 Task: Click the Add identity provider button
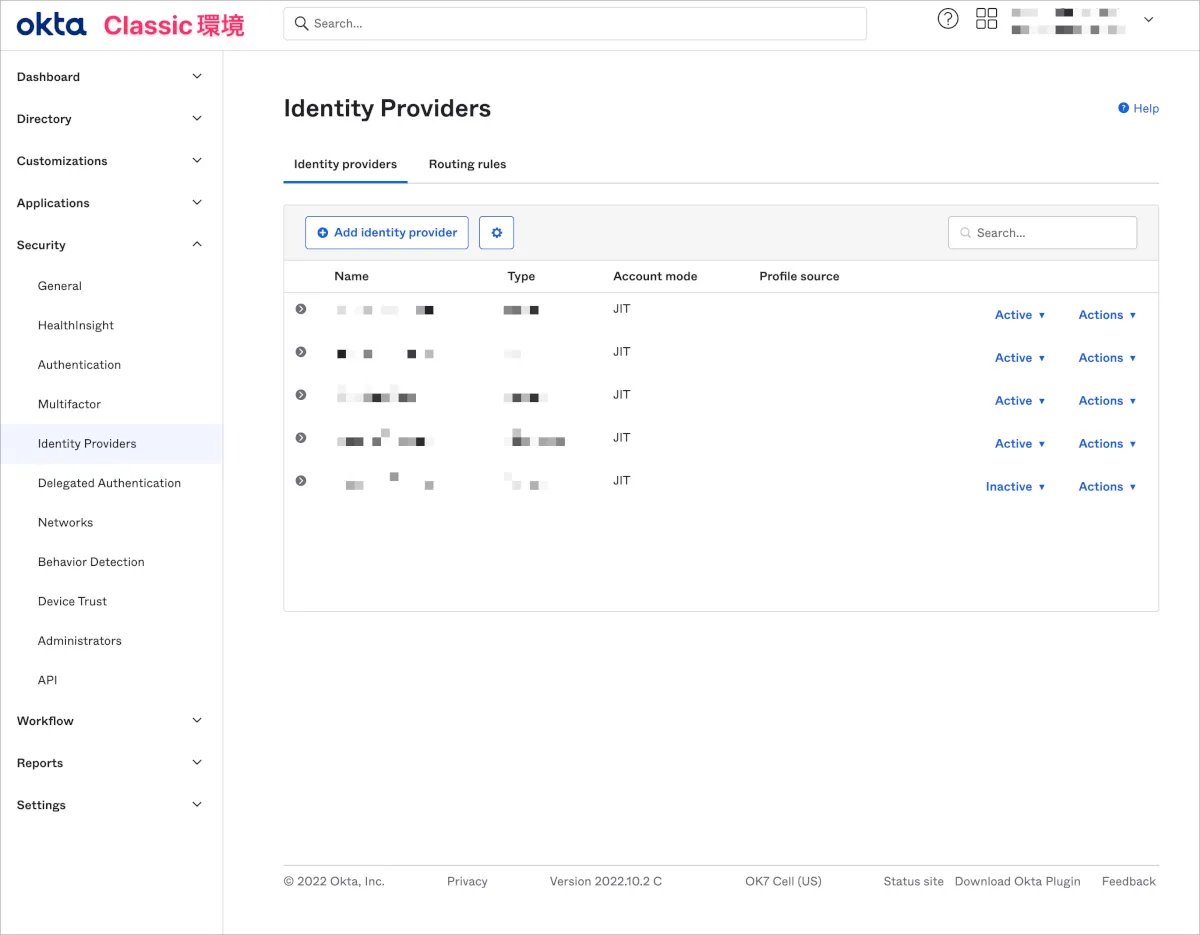(386, 233)
